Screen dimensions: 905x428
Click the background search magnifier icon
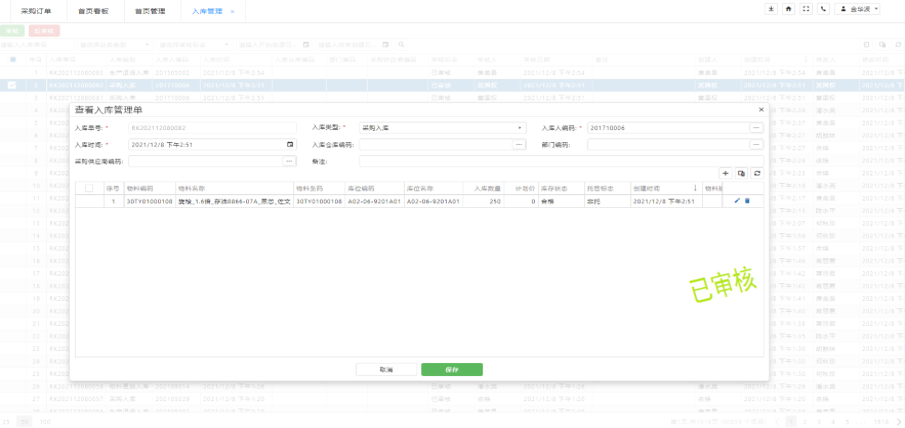(x=401, y=44)
